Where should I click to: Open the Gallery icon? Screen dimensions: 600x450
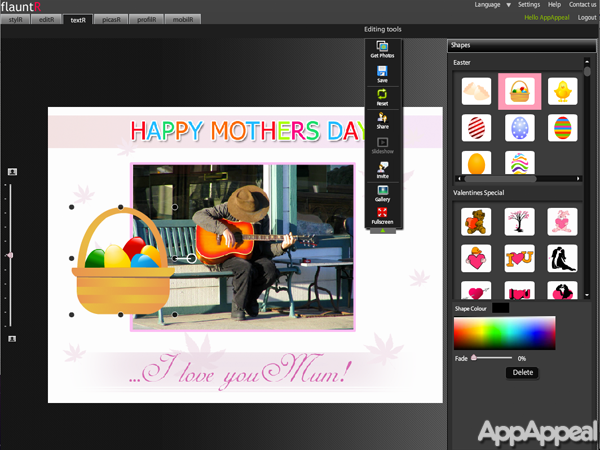pyautogui.click(x=382, y=192)
